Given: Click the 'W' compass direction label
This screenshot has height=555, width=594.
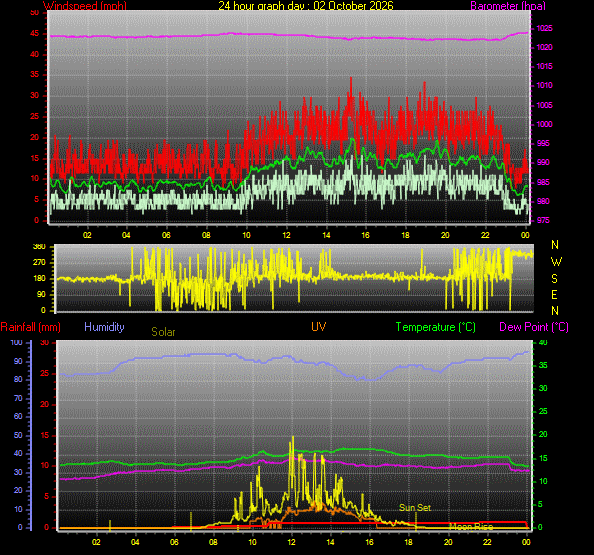Looking at the screenshot, I should 556,262.
